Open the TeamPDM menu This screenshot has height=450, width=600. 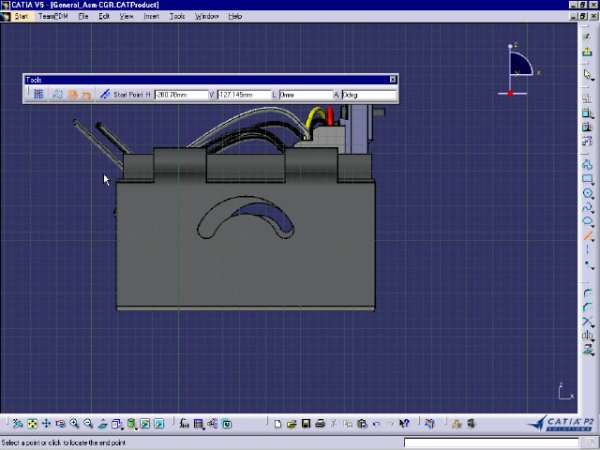(53, 16)
